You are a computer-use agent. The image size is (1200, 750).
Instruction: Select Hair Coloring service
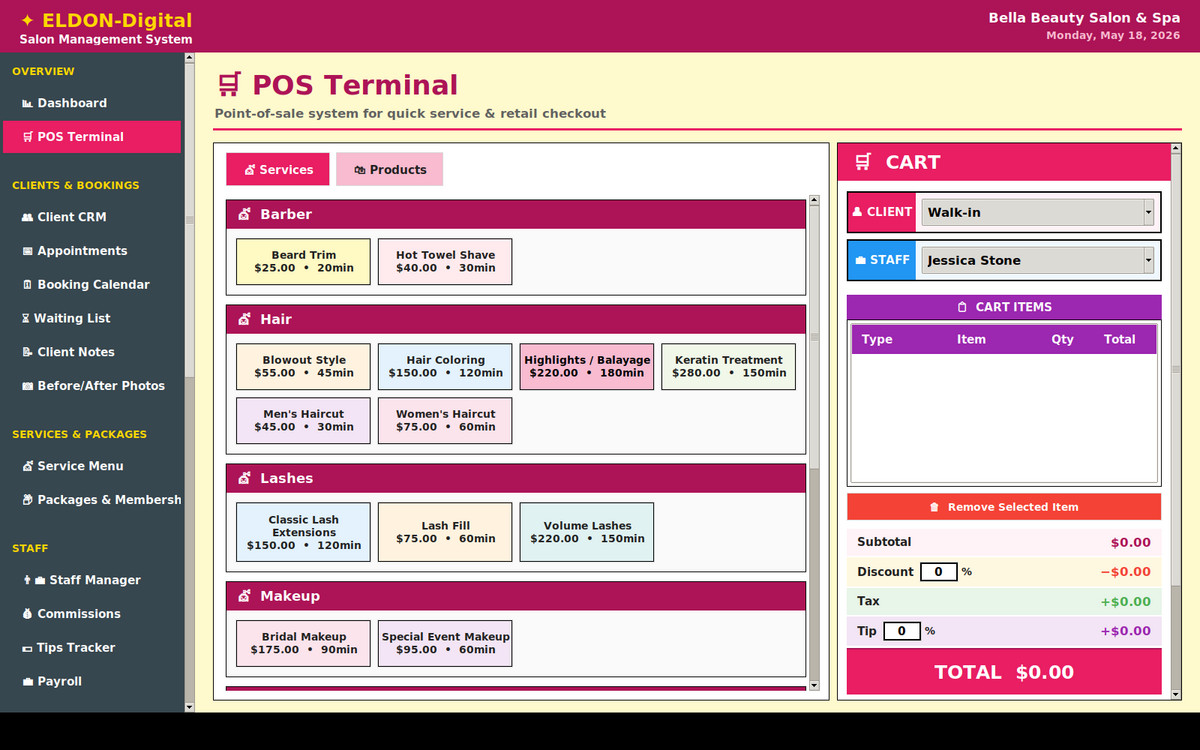[x=445, y=367]
